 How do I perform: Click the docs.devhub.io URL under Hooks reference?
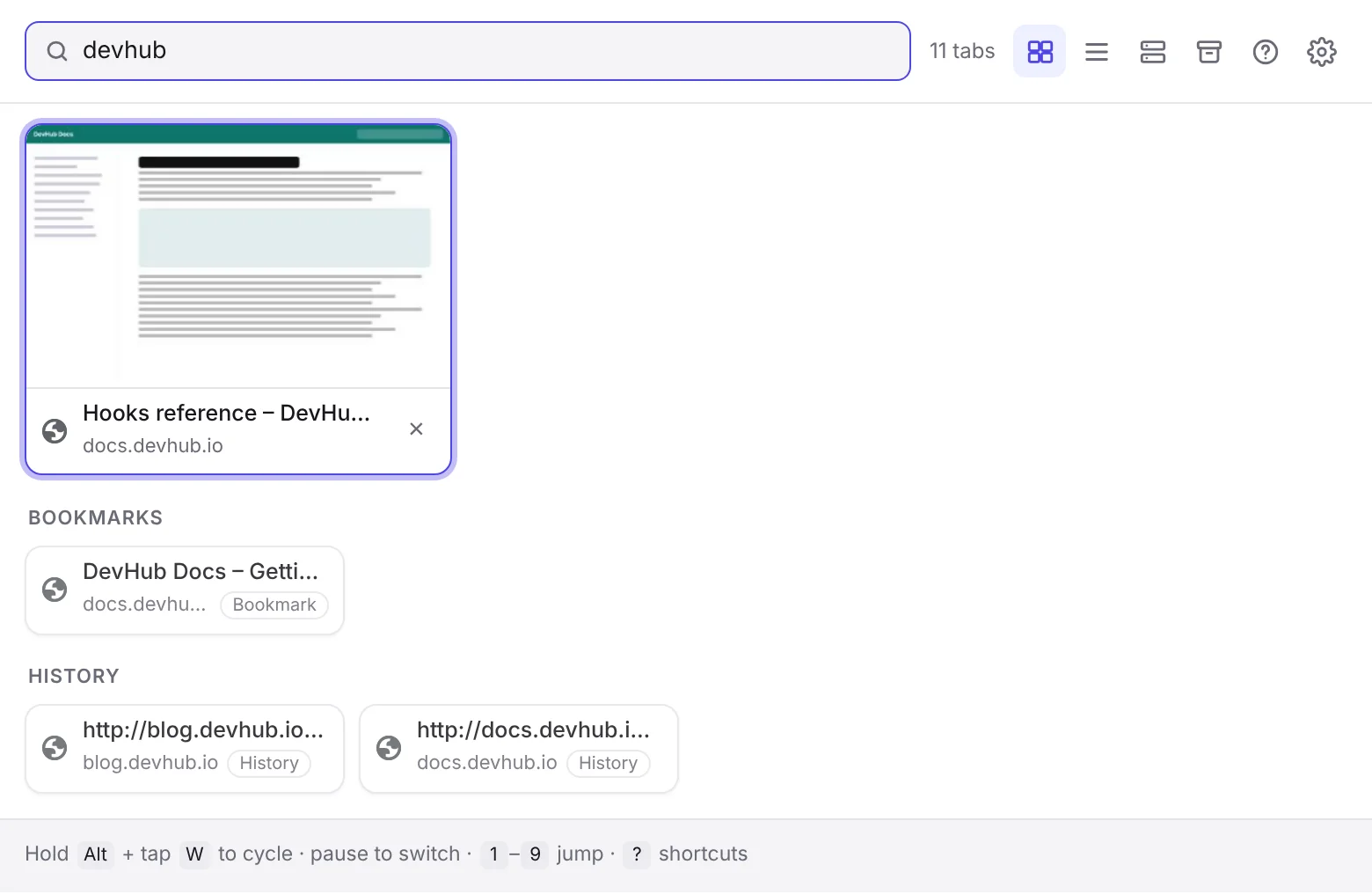click(153, 445)
